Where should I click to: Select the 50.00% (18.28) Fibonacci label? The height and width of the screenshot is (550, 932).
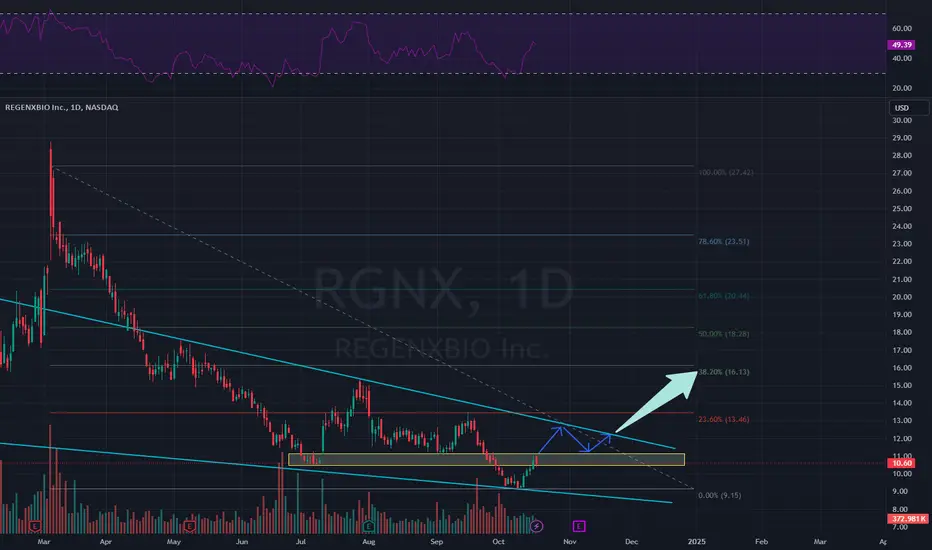pos(724,334)
